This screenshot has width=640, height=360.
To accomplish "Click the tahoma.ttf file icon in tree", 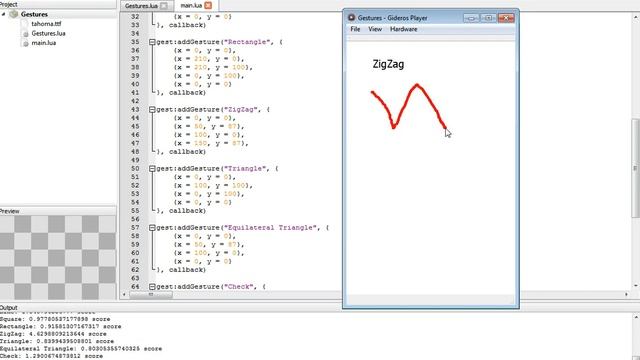I will [25, 24].
